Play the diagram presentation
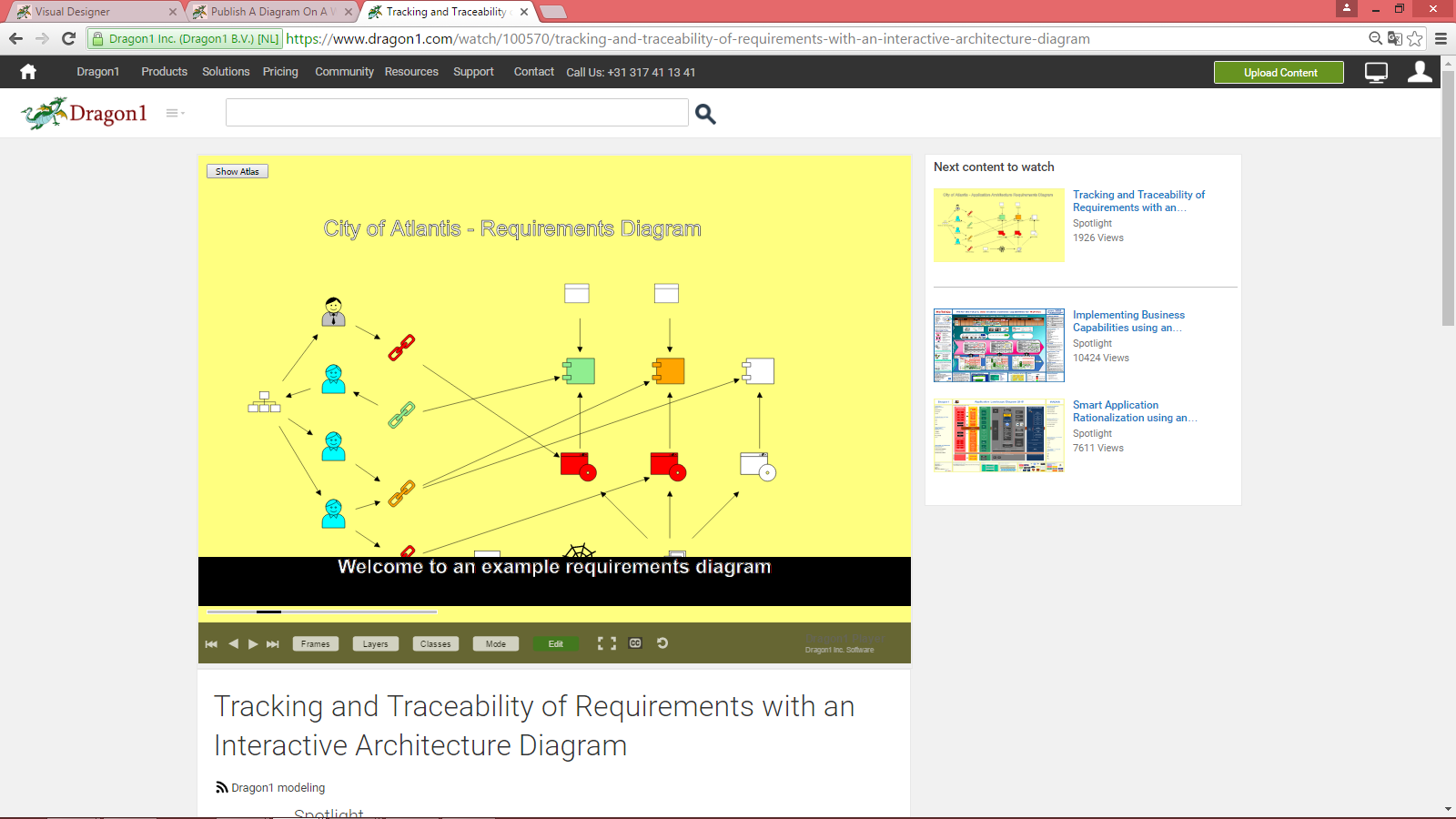This screenshot has width=1456, height=819. [253, 643]
